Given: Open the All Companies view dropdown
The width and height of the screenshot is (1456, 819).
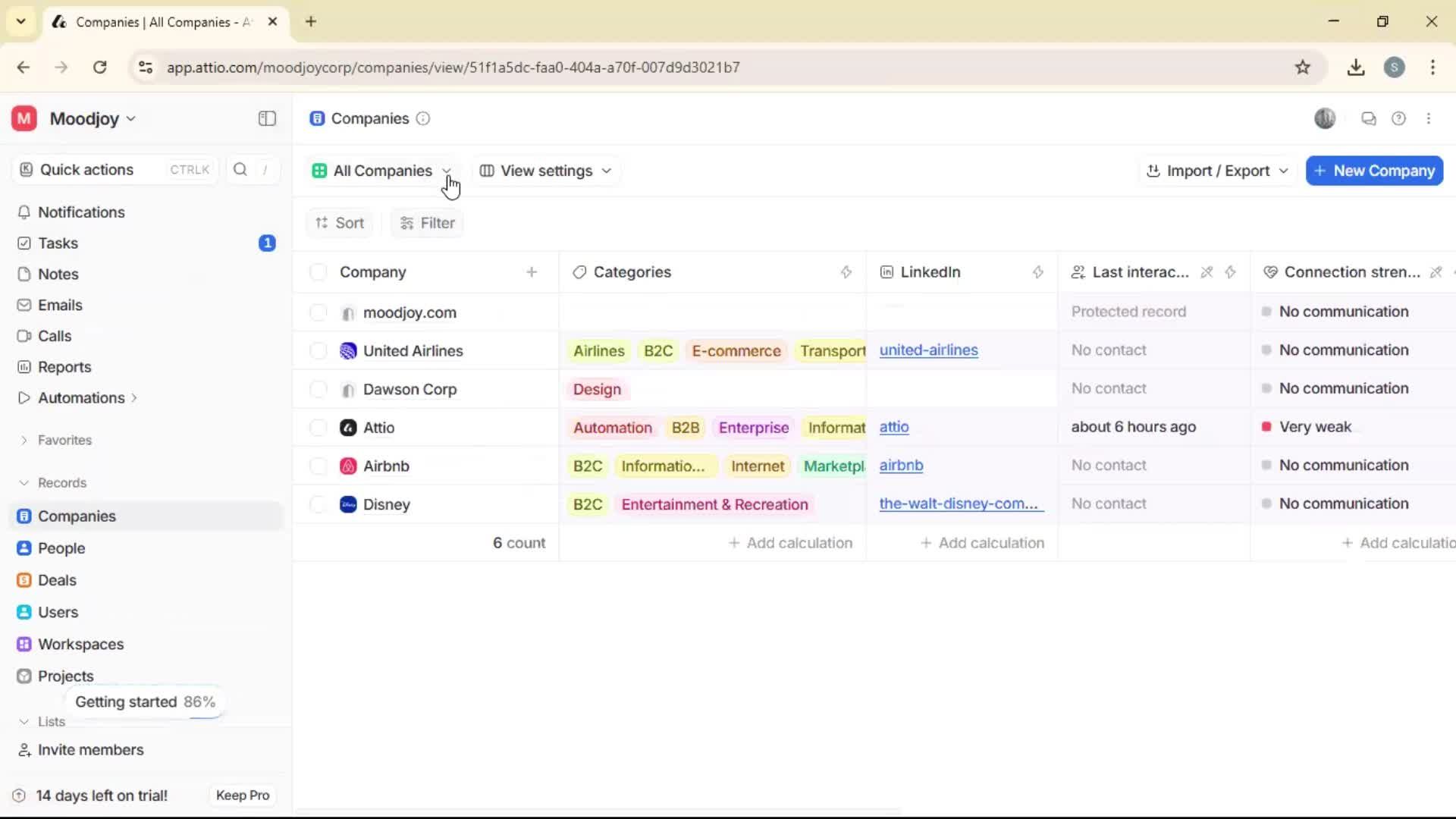Looking at the screenshot, I should 381,171.
